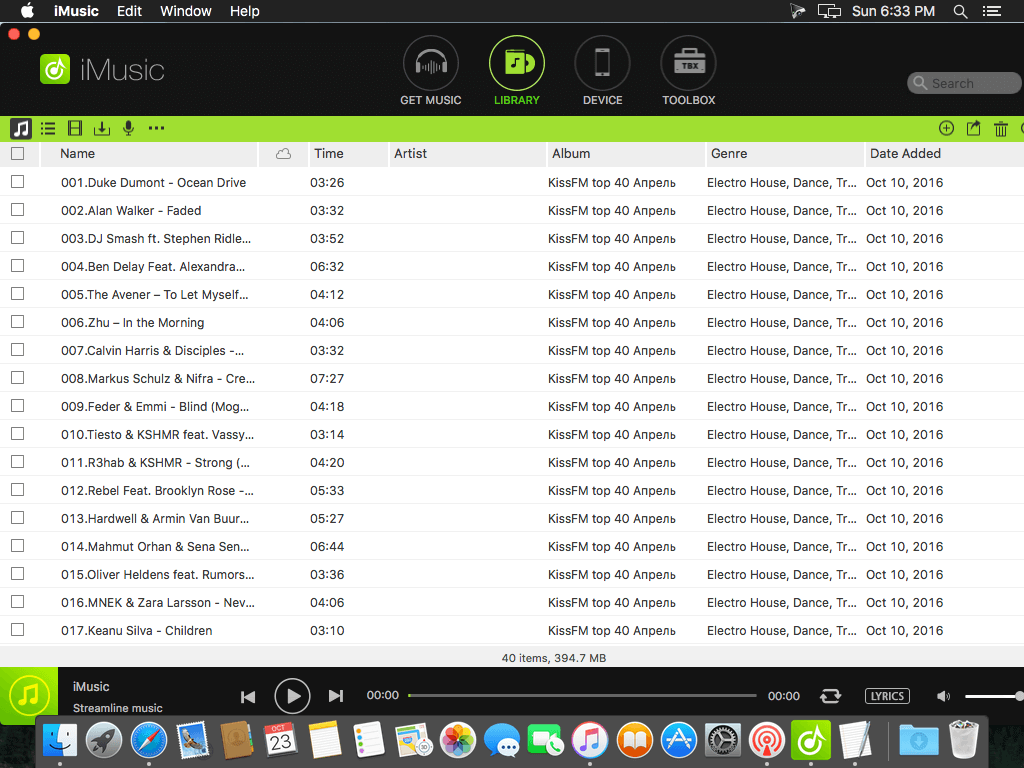The image size is (1024, 768).
Task: Click the Delete trash icon
Action: [x=1001, y=128]
